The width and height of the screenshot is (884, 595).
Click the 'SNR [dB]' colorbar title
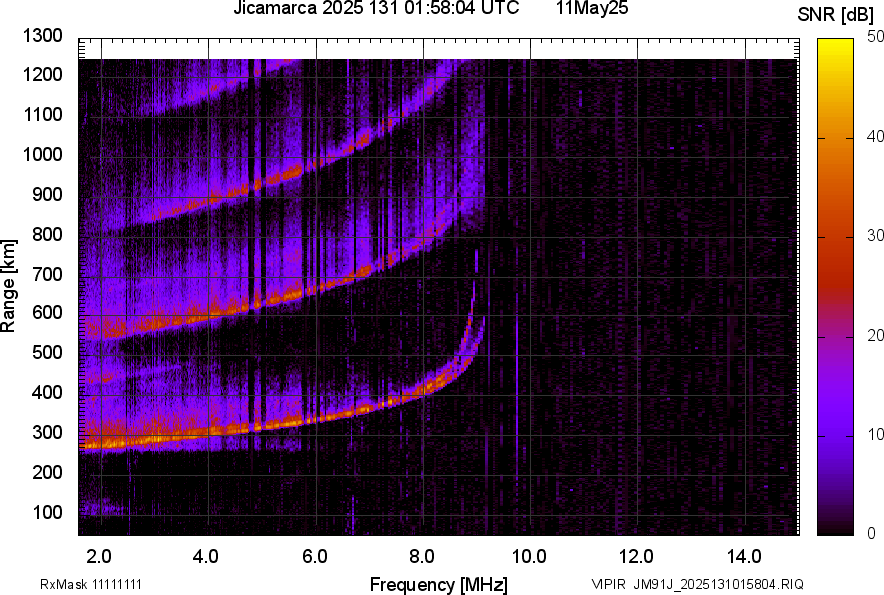click(x=836, y=15)
